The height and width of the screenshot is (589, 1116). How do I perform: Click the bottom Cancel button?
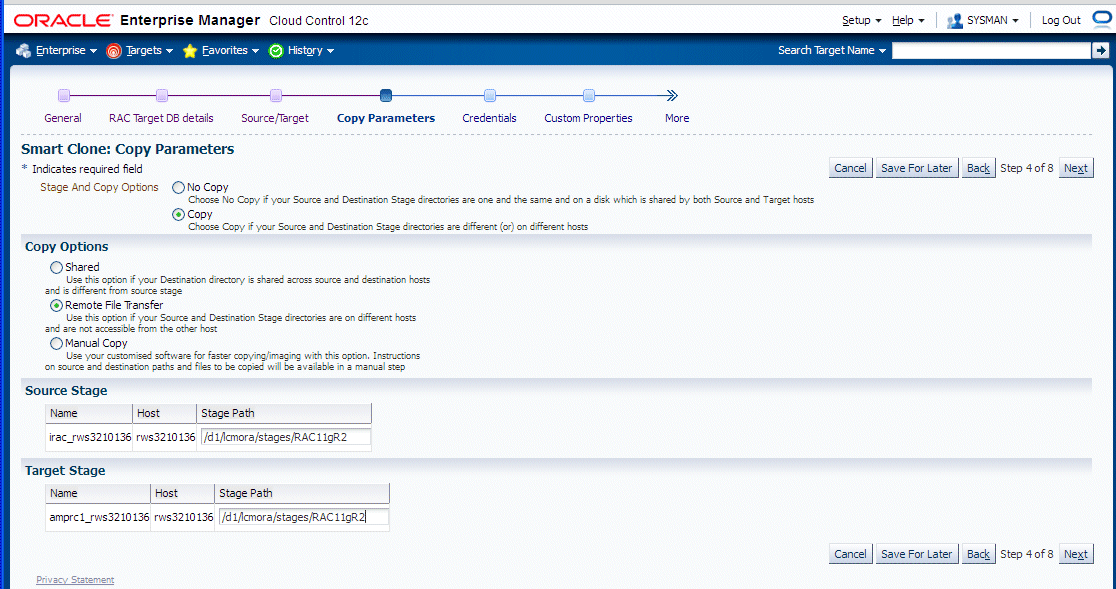(x=851, y=554)
